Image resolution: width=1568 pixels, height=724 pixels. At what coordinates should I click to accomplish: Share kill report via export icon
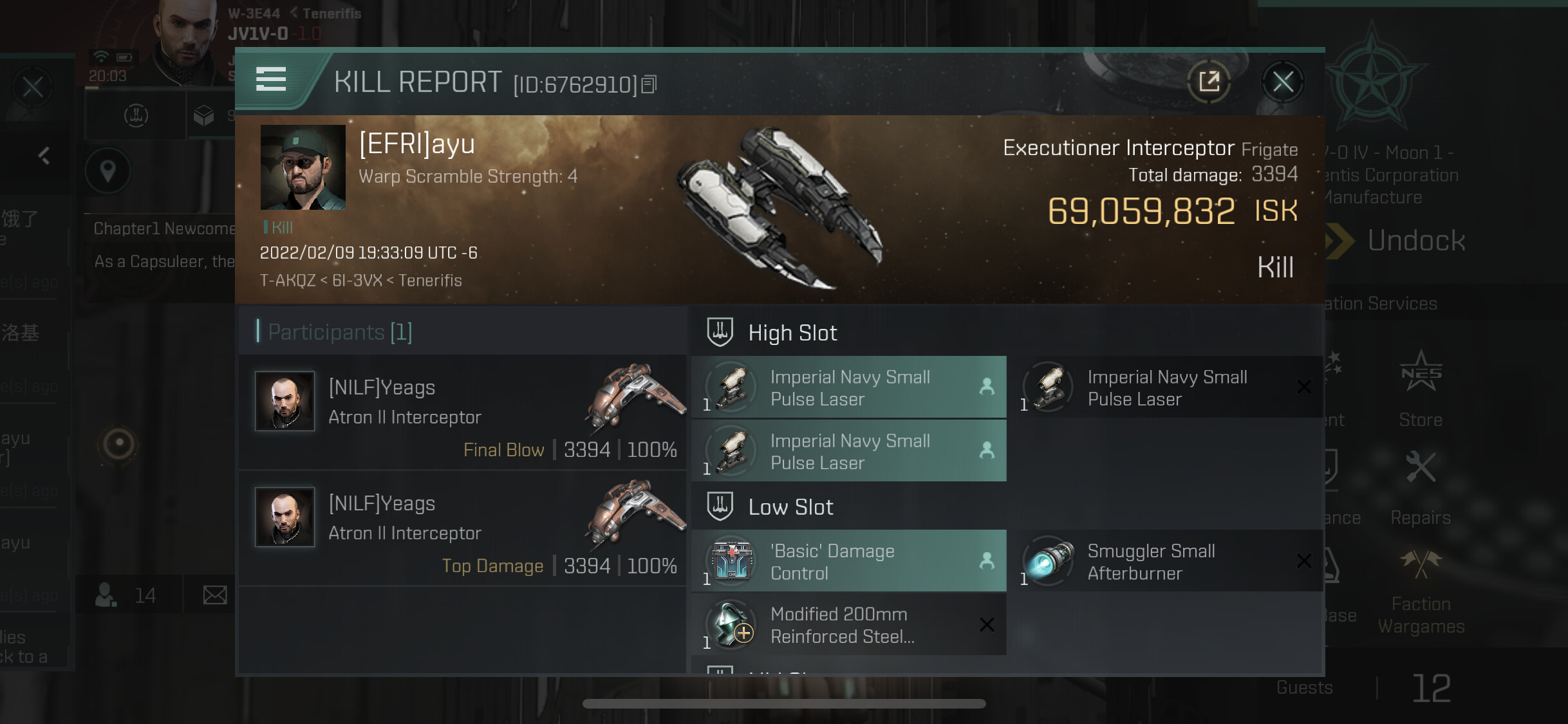pyautogui.click(x=1209, y=82)
